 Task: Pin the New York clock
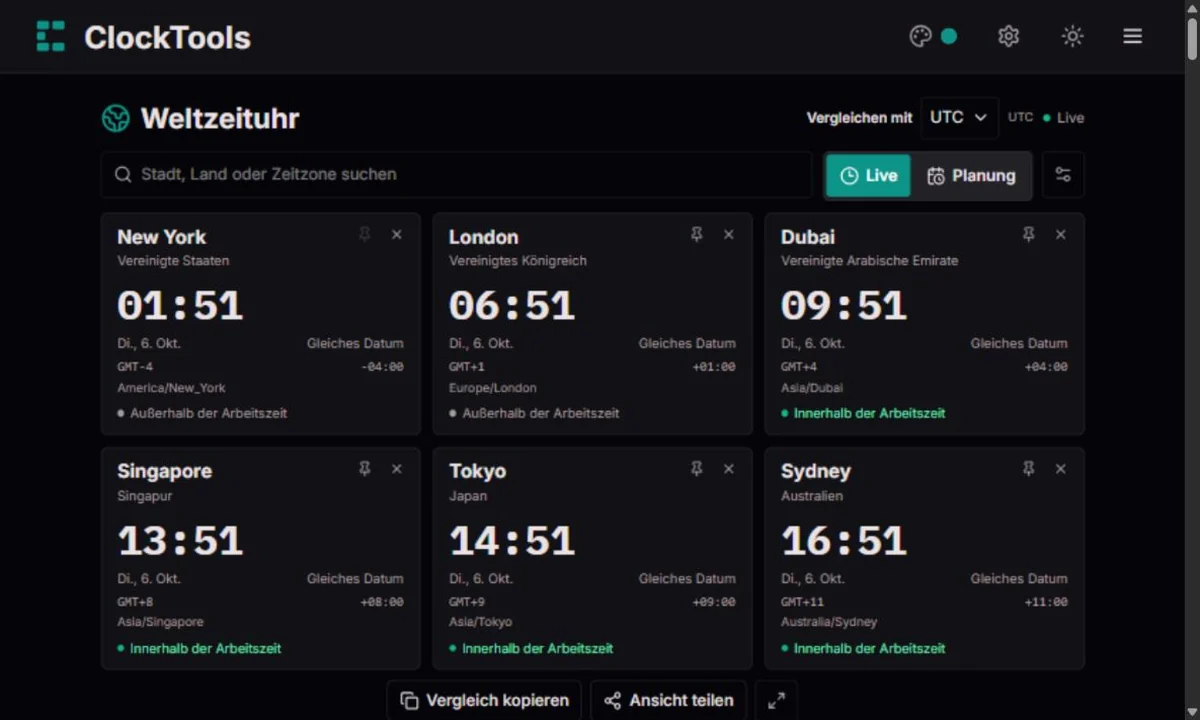click(x=365, y=234)
